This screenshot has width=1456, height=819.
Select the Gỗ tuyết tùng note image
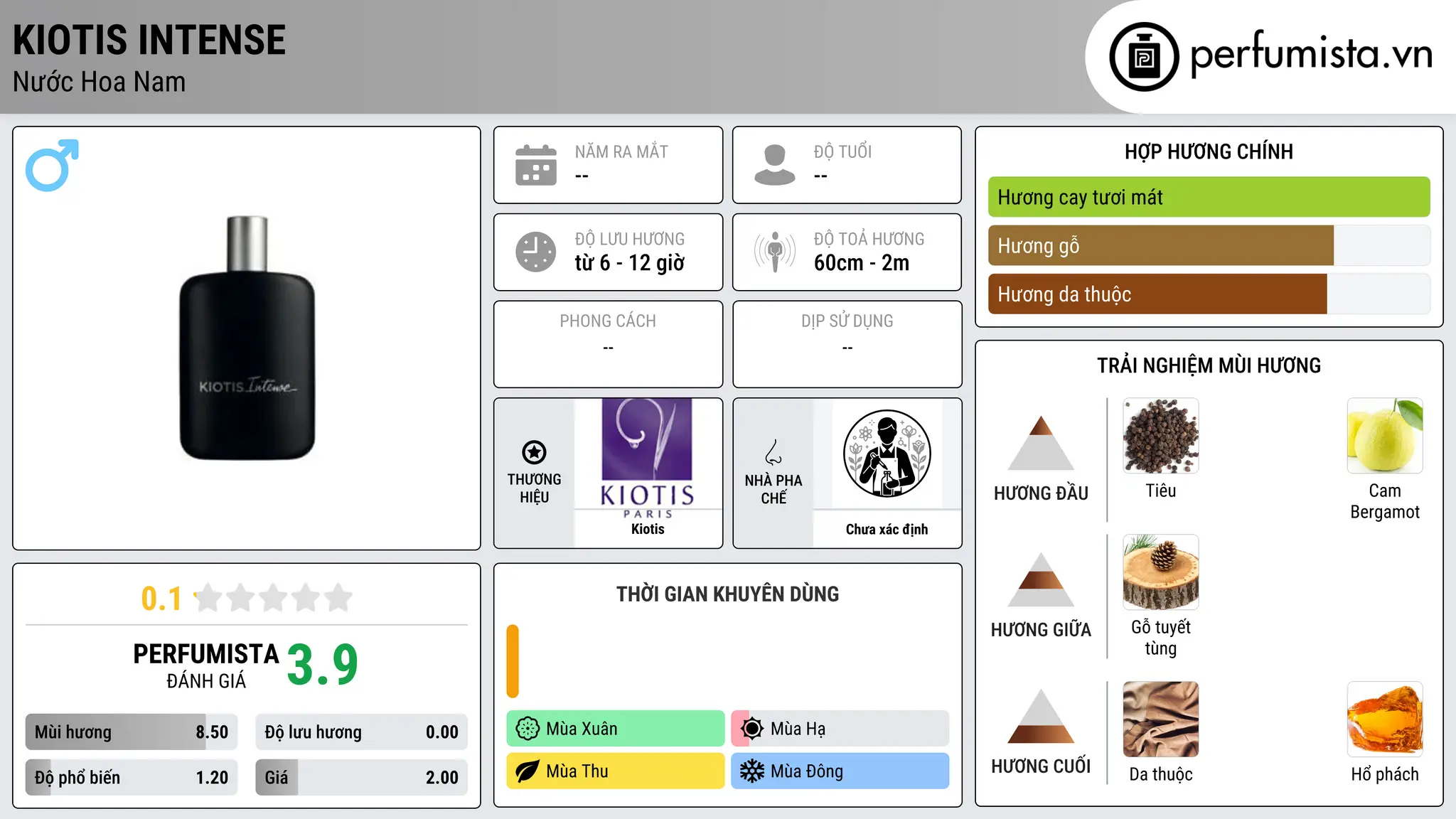tap(1161, 572)
